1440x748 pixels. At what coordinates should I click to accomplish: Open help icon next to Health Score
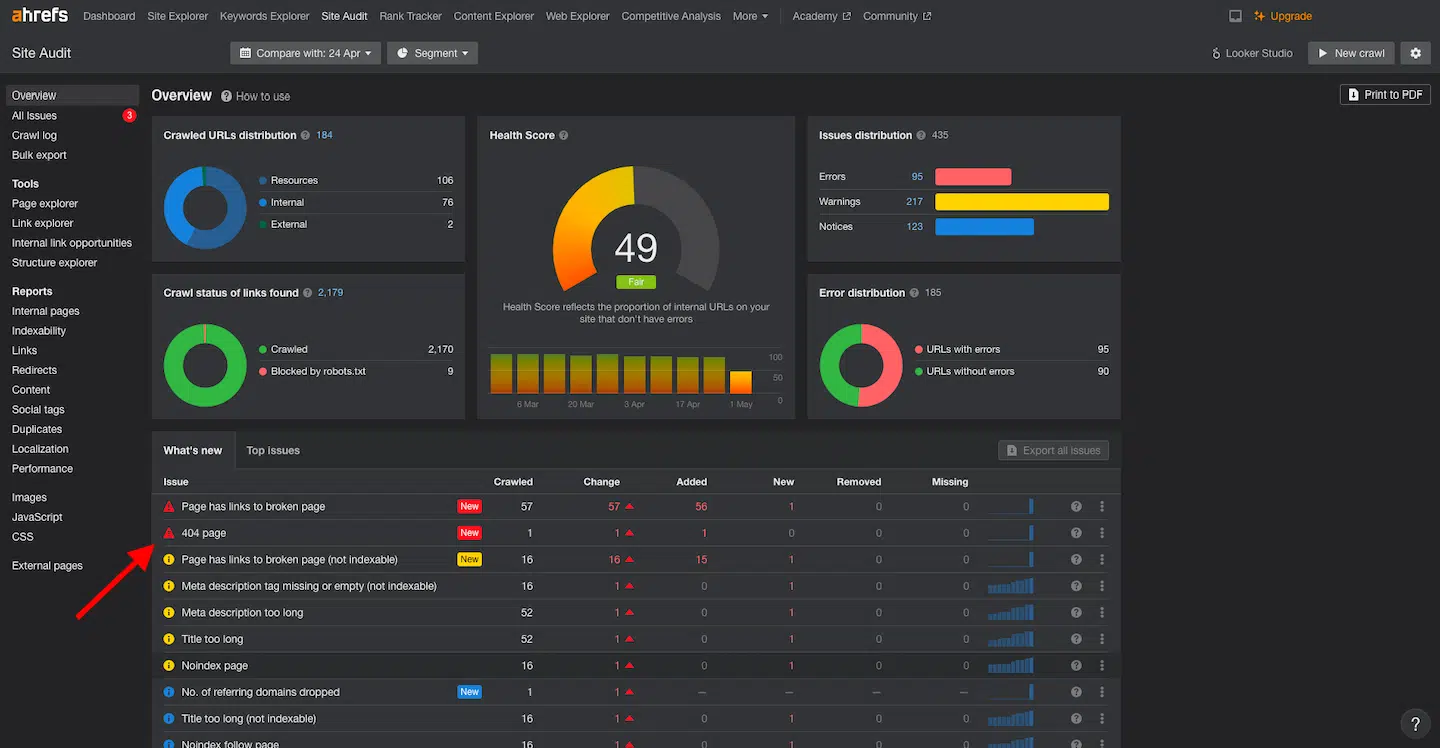564,135
